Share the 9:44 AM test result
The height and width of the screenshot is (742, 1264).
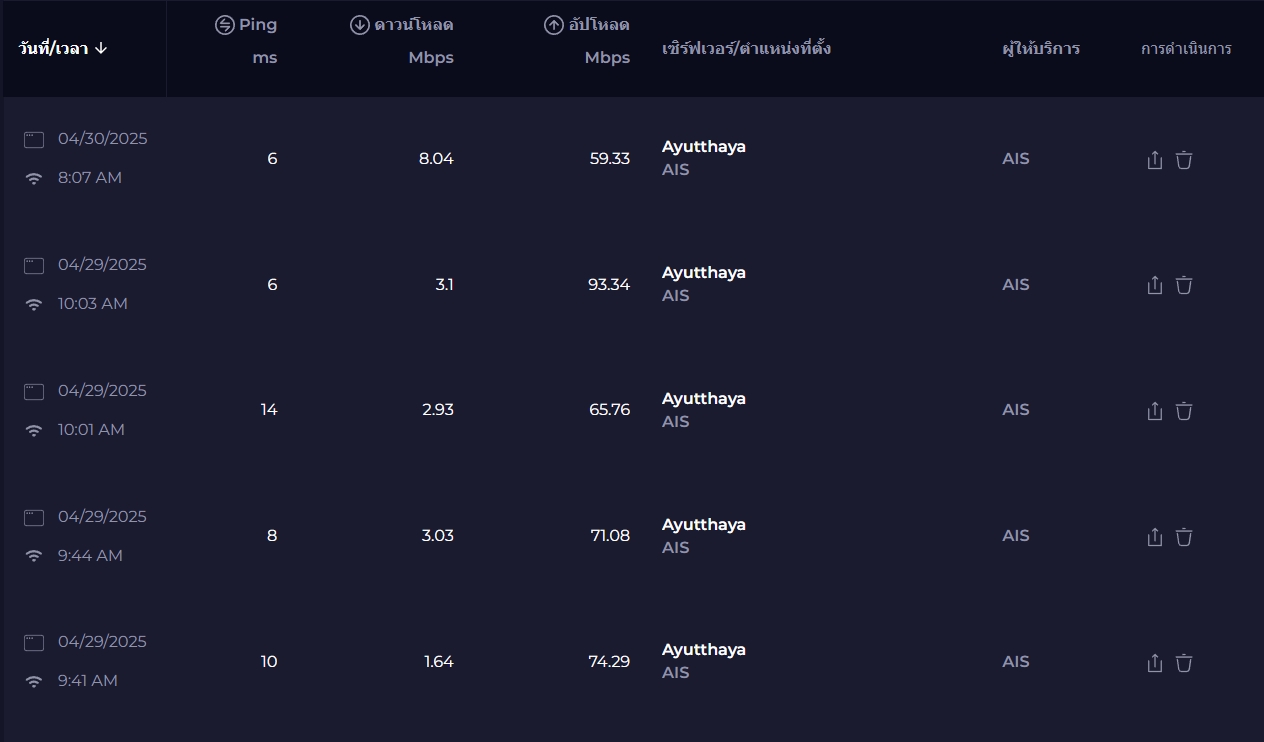1154,537
